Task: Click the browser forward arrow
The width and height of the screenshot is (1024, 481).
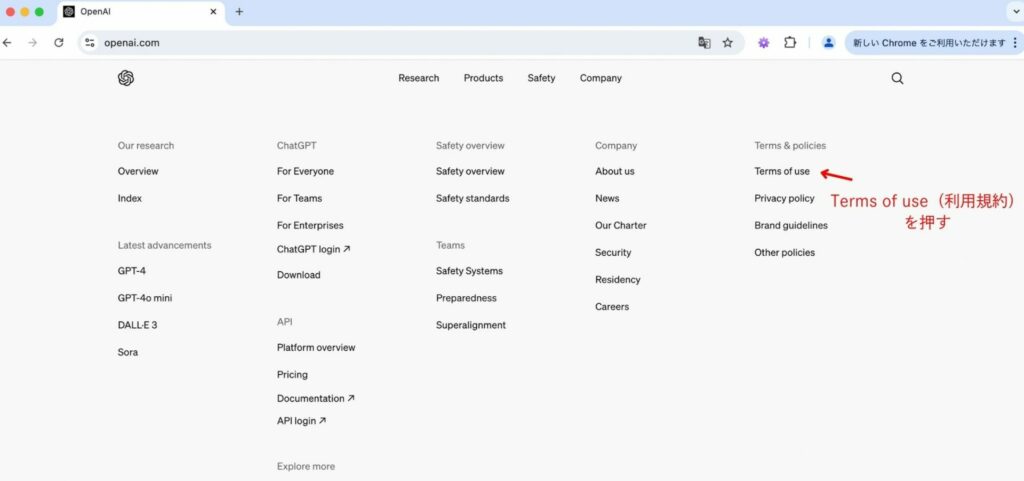Action: (x=33, y=43)
